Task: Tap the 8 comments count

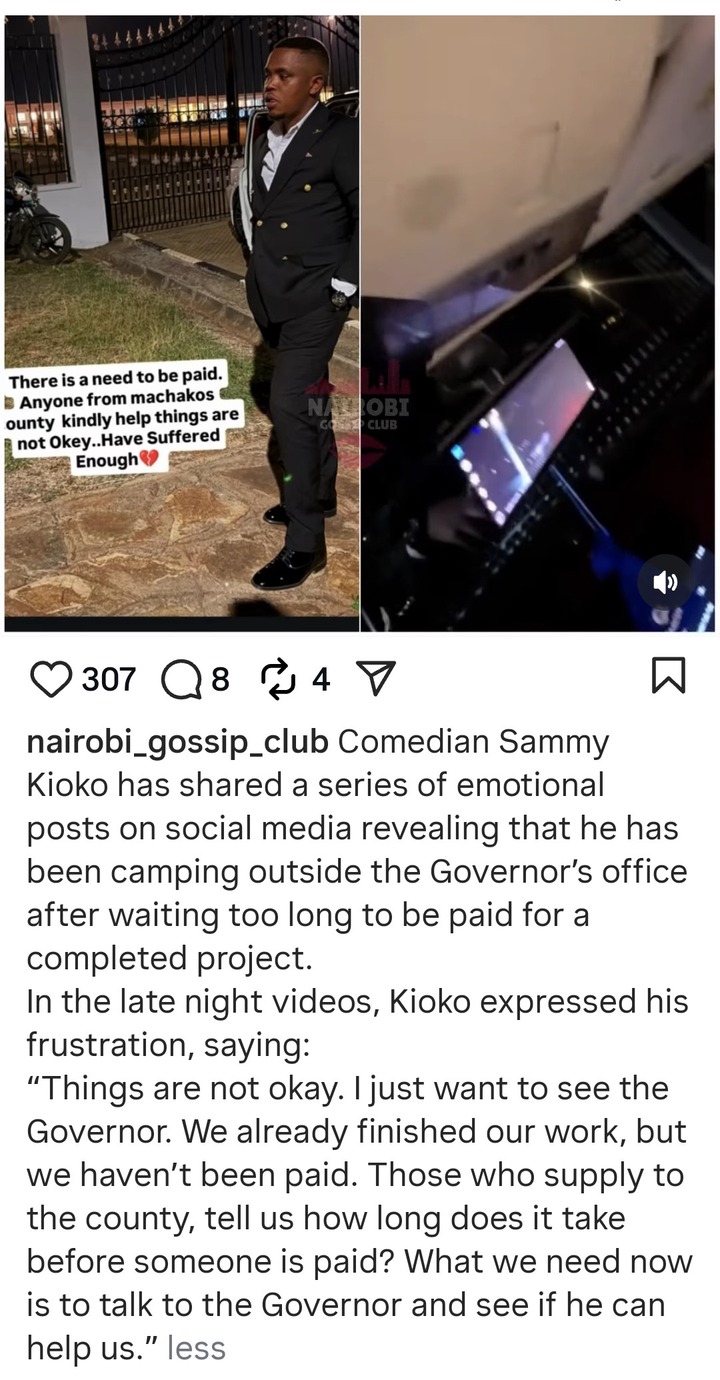Action: click(220, 680)
